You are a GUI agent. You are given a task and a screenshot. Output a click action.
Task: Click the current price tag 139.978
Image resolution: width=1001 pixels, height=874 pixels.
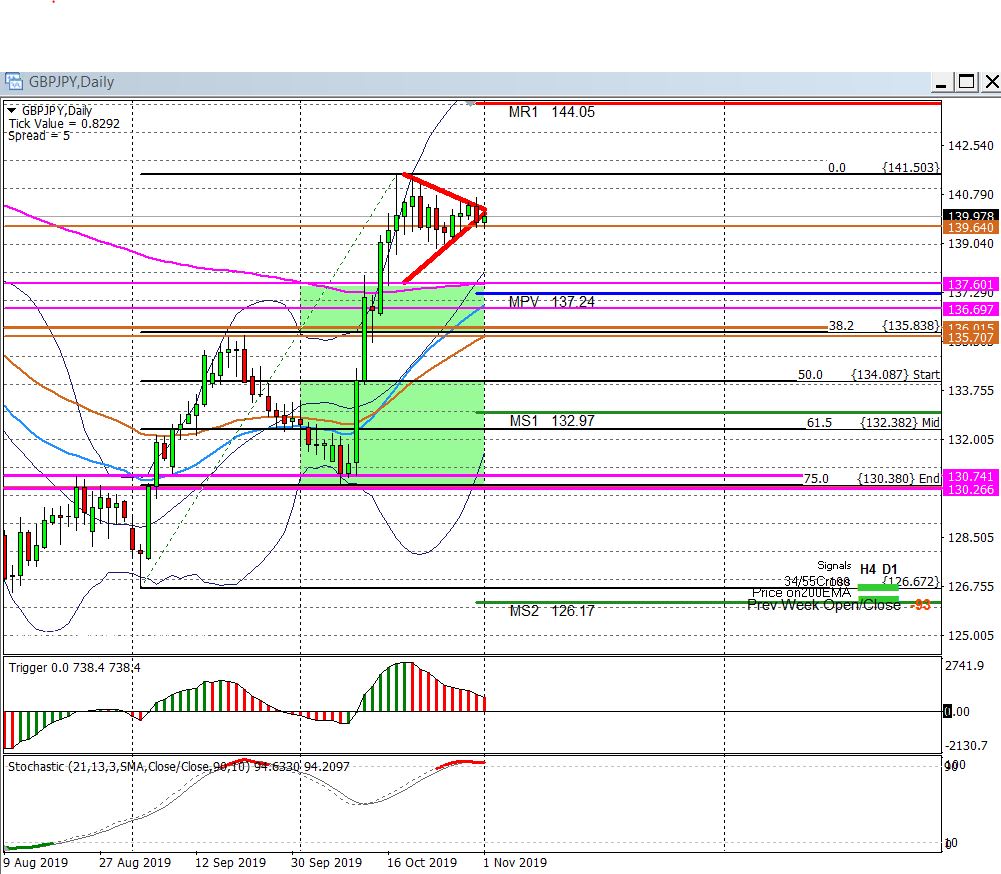point(969,216)
